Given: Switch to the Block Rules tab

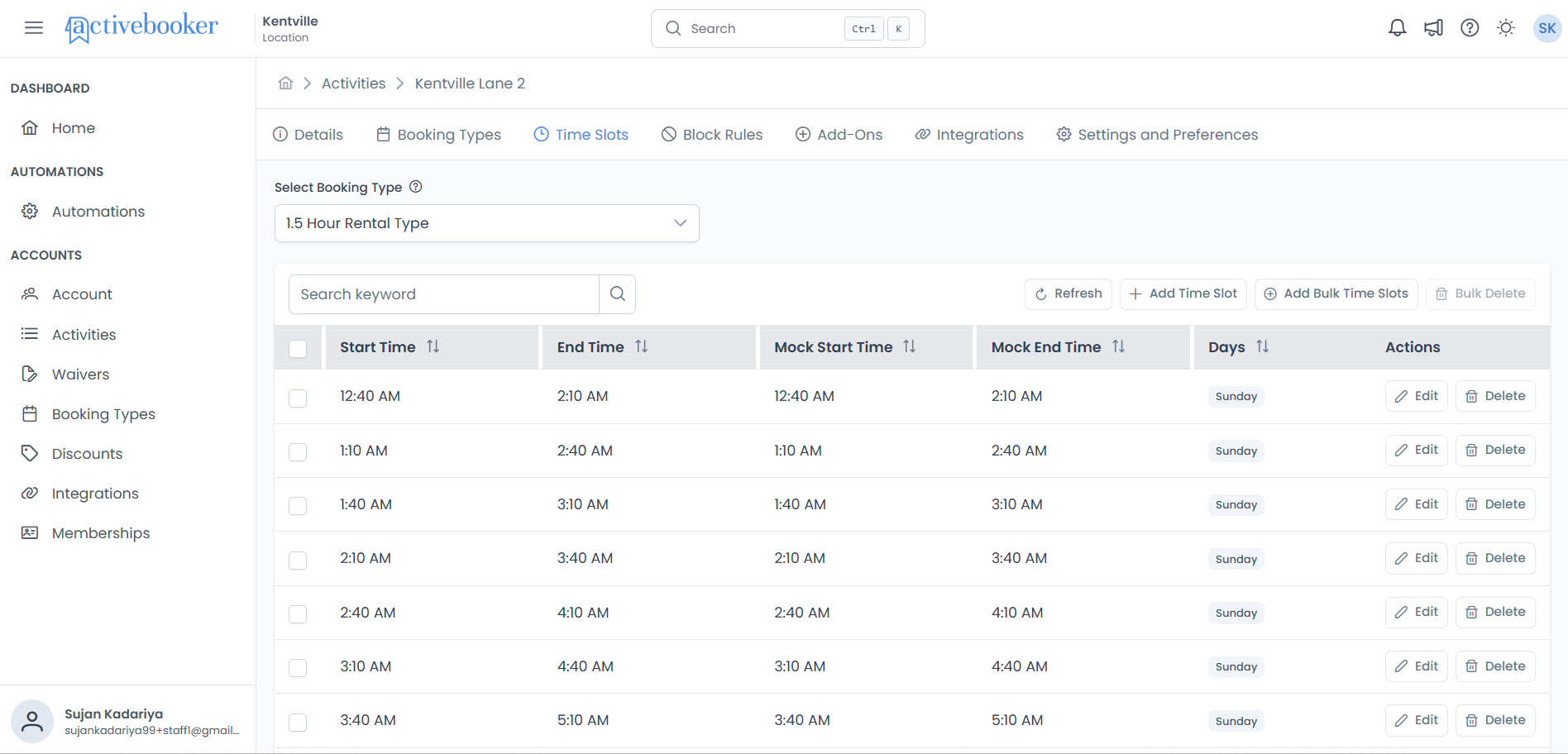Looking at the screenshot, I should click(x=712, y=135).
